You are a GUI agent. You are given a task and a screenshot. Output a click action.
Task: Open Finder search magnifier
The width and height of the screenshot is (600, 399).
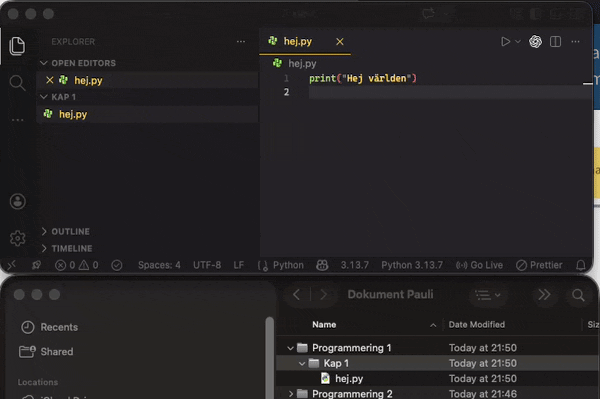(x=578, y=295)
